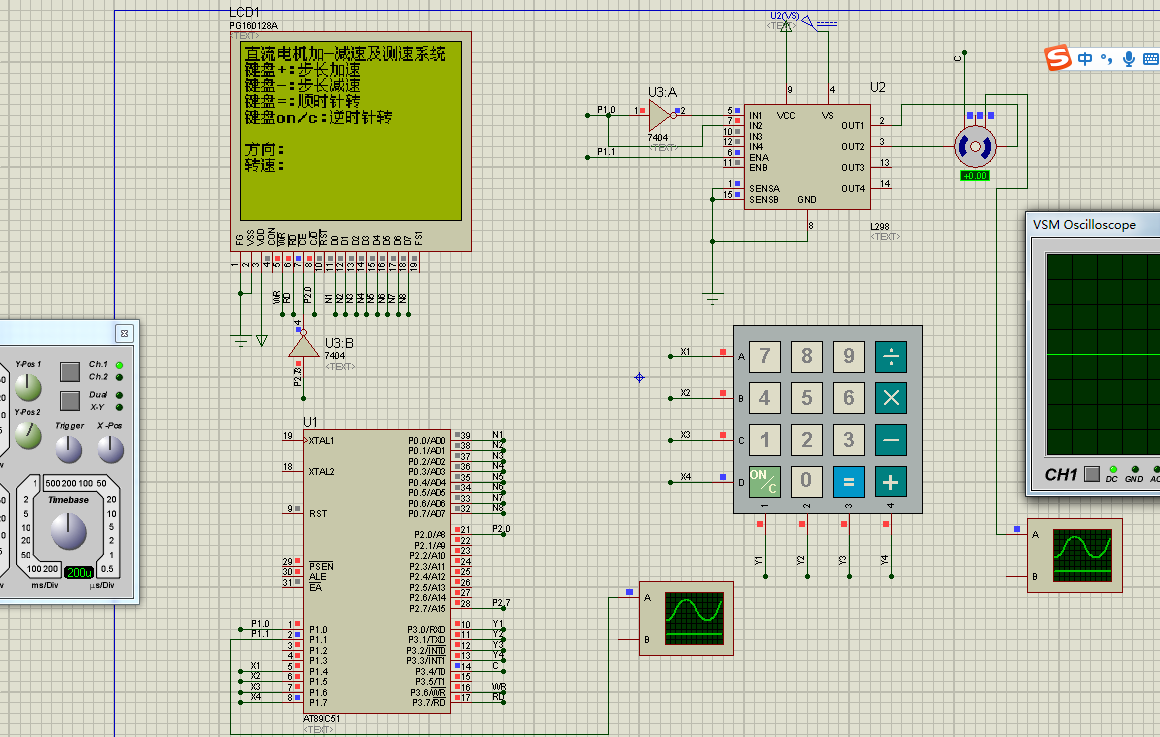Click the VSM Oscilloscope title bar
The width and height of the screenshot is (1160, 737).
click(1093, 224)
